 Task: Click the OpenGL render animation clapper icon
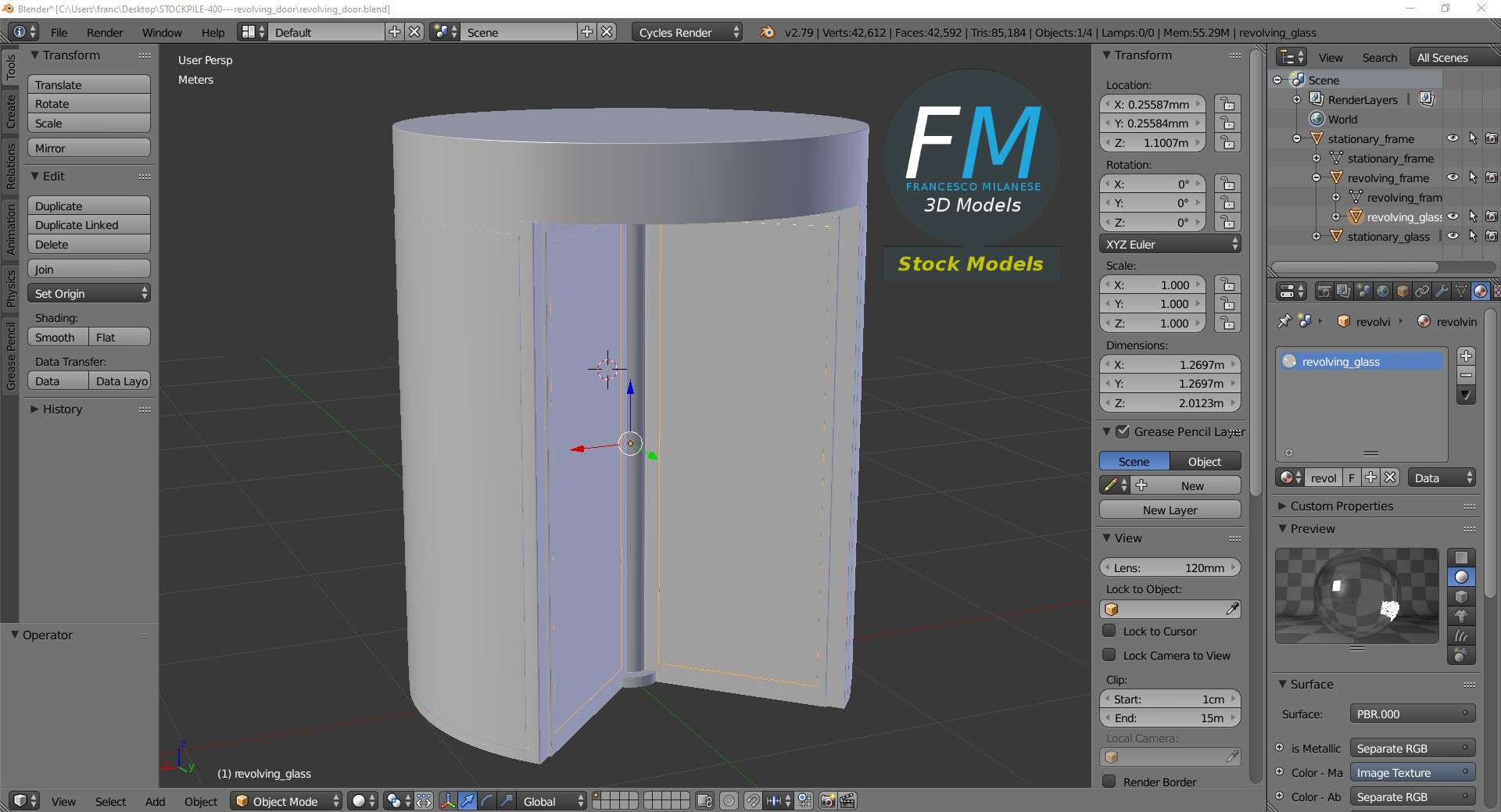click(847, 801)
